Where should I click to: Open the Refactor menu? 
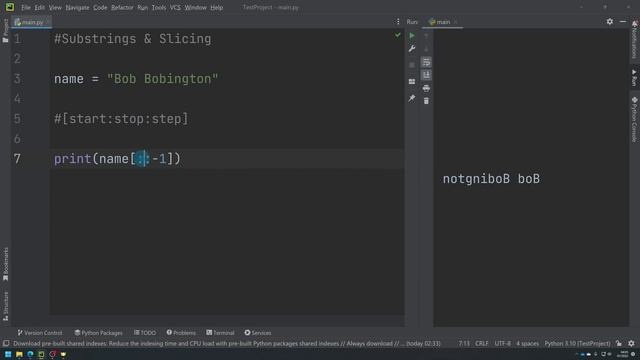click(122, 7)
